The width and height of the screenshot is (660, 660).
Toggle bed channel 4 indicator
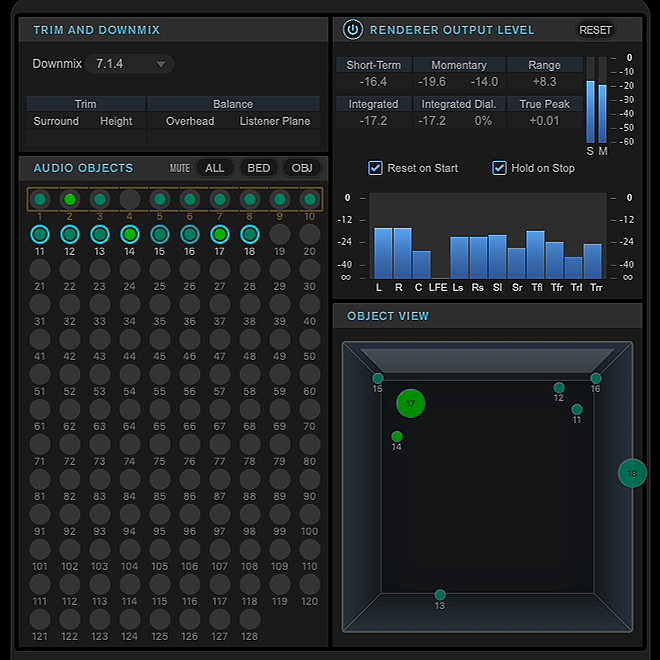point(130,199)
